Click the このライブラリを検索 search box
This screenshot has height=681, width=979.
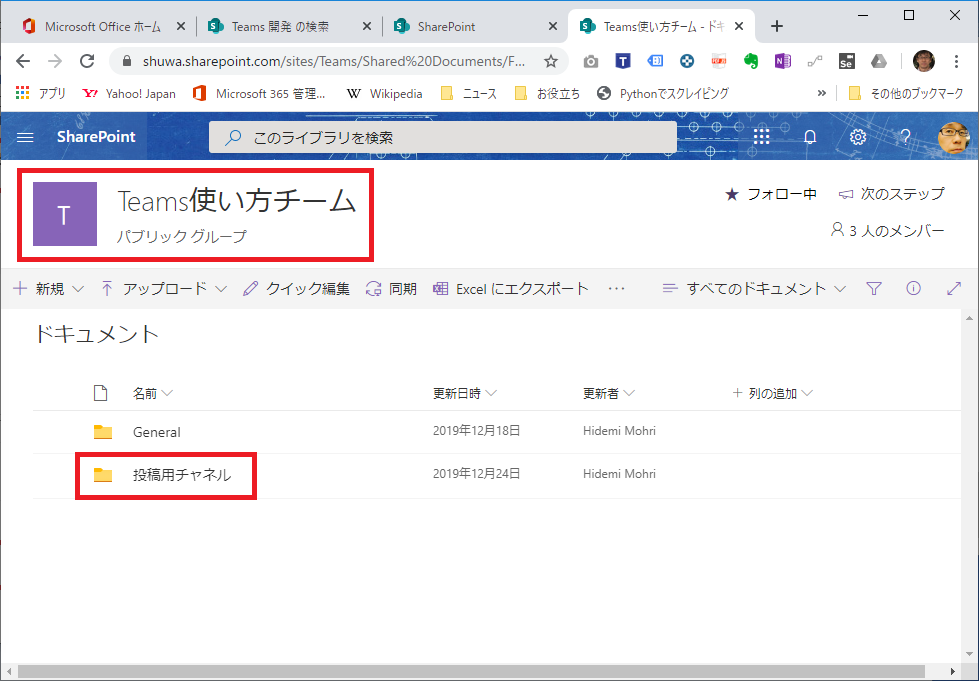[442, 137]
